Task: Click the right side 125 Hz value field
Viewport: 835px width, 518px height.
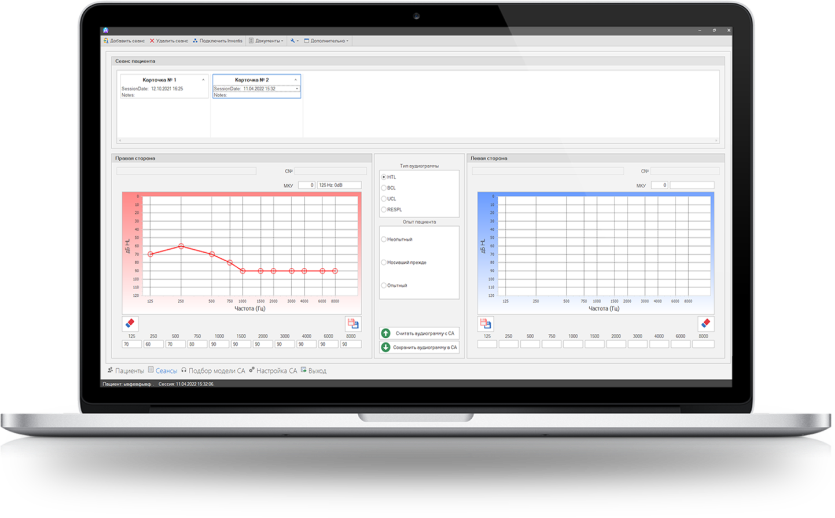Action: click(131, 345)
